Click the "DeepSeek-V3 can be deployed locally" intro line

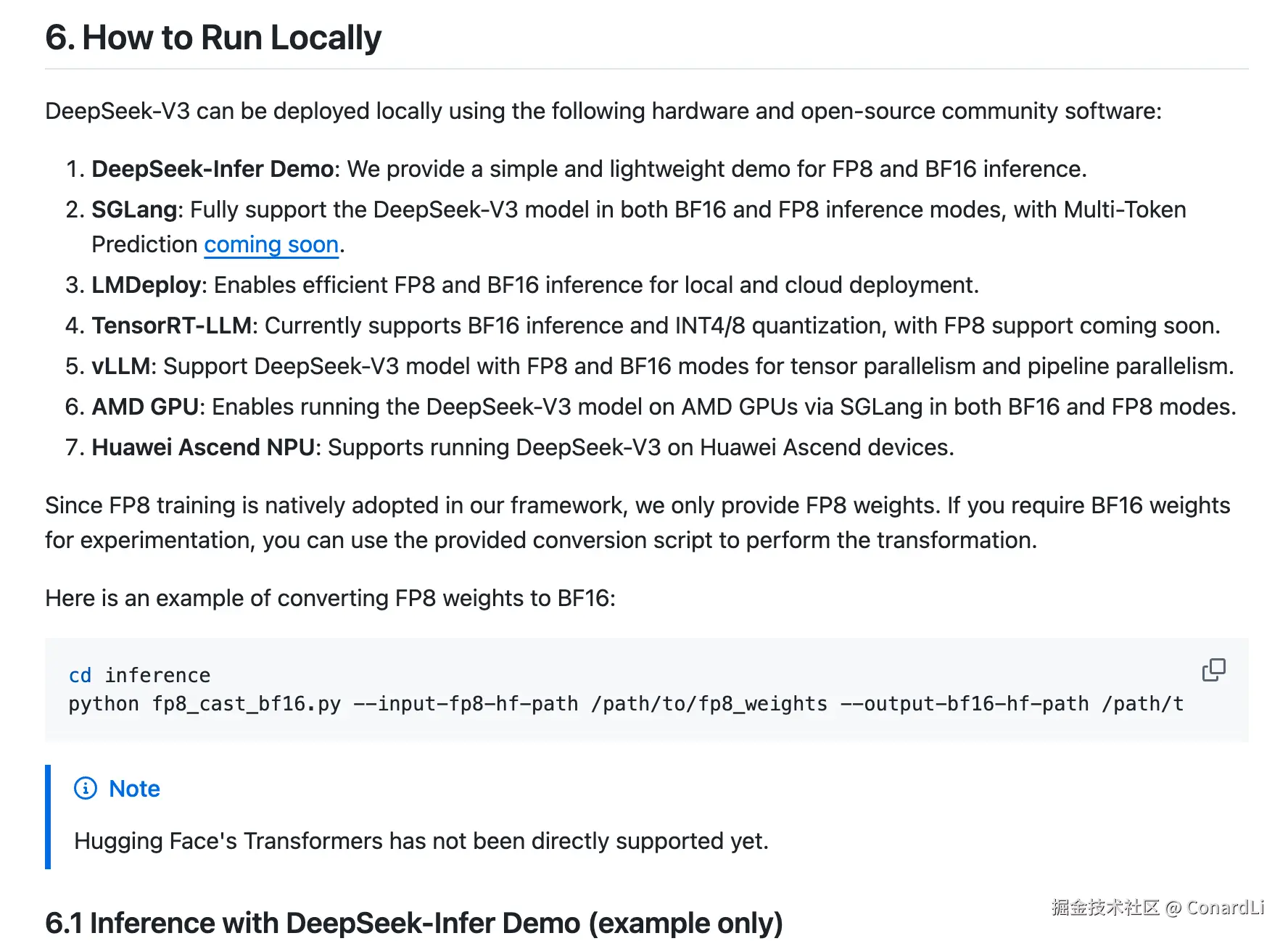click(603, 111)
